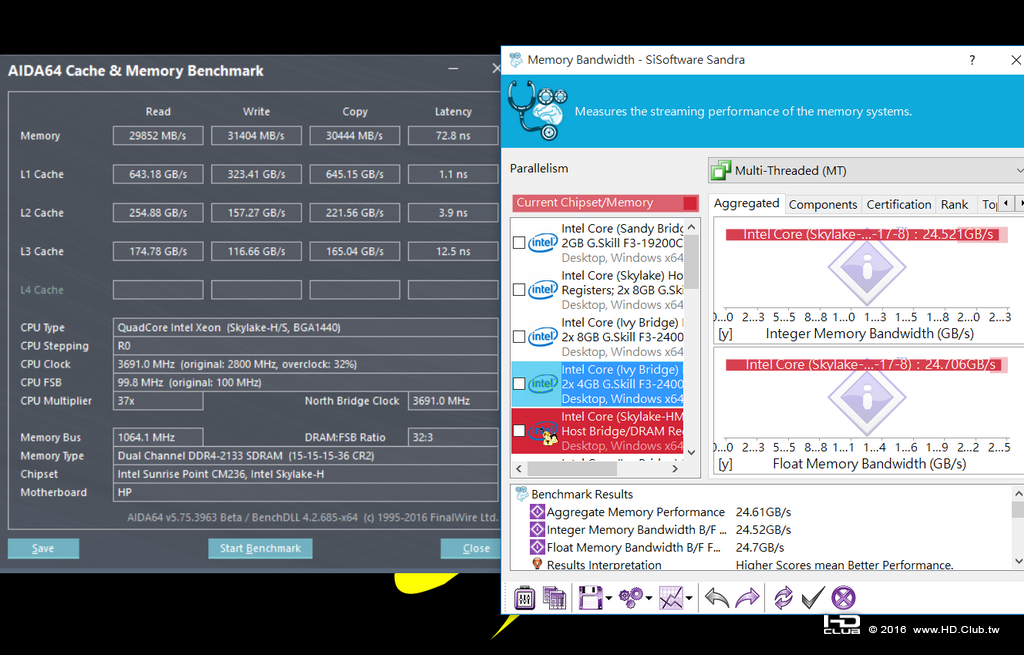Refresh the benchmark with the circular arrows icon
This screenshot has width=1024, height=655.
point(783,598)
